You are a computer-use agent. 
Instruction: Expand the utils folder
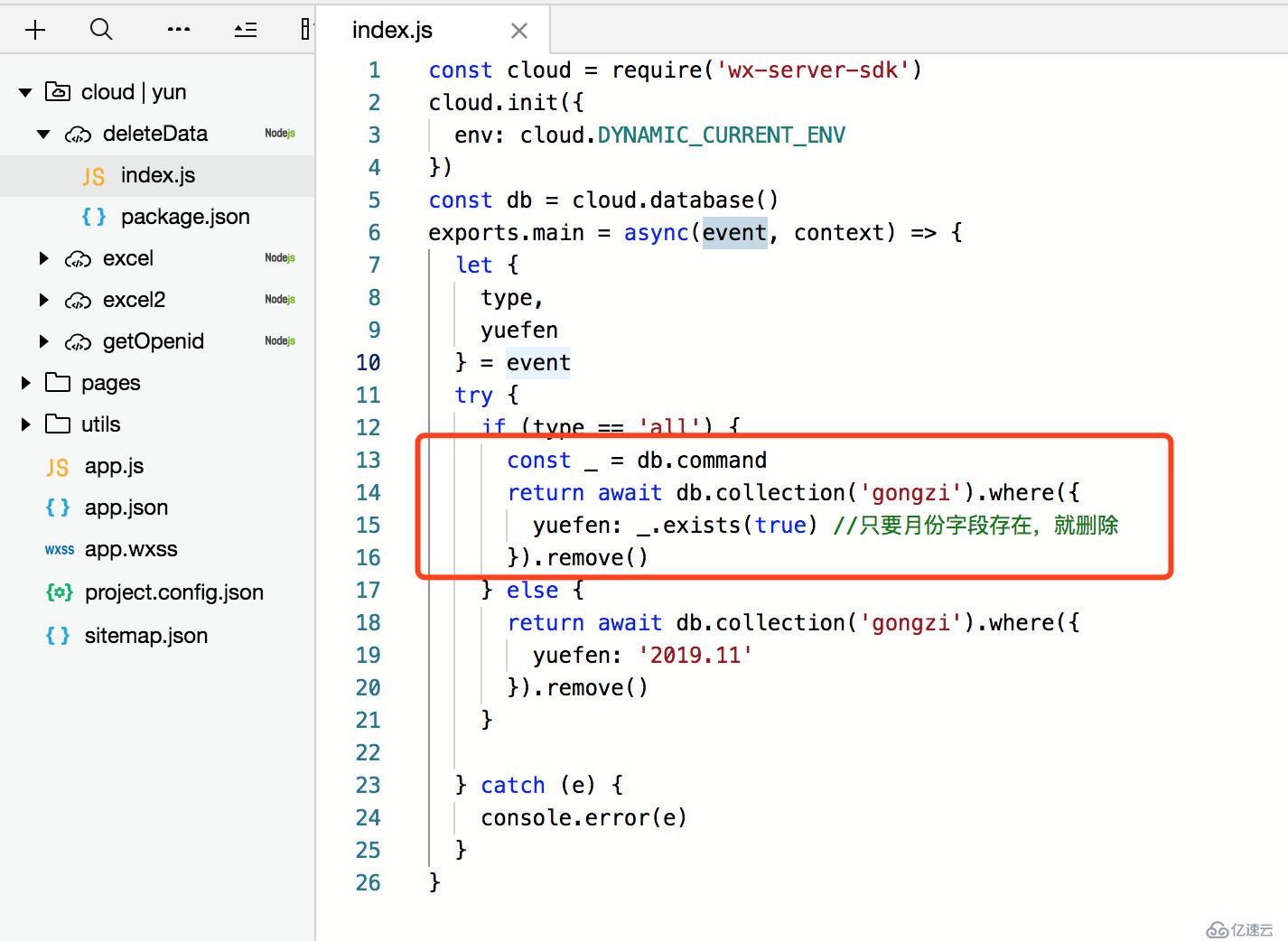pos(25,424)
